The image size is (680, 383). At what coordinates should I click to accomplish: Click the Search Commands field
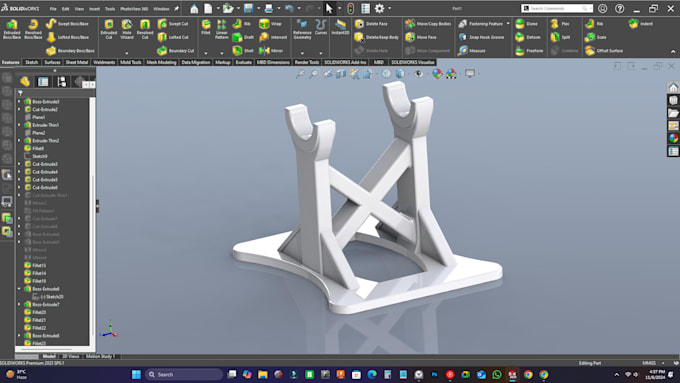point(556,8)
